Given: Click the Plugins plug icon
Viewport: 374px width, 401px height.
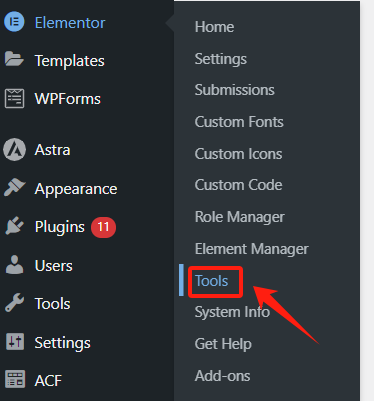Looking at the screenshot, I should tap(14, 226).
